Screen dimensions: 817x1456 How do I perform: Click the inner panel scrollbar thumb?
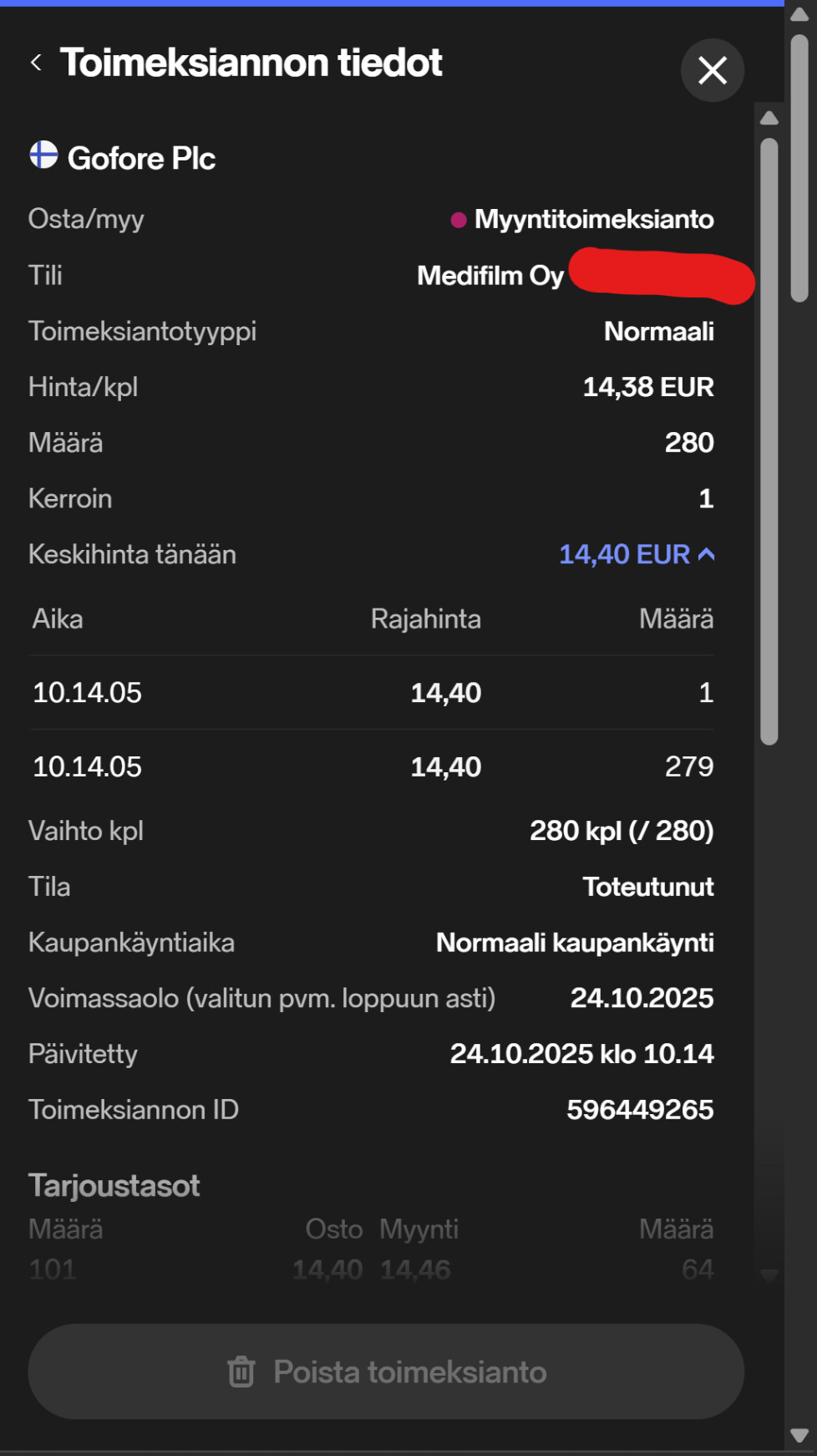769,441
